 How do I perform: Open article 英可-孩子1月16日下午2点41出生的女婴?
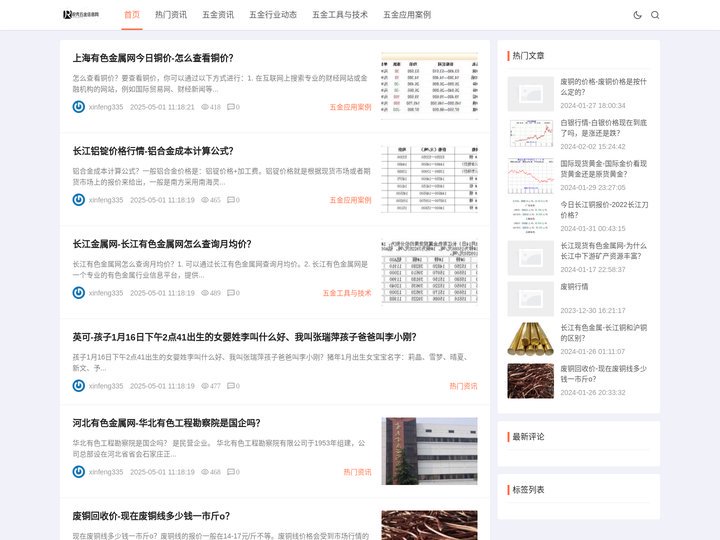click(244, 337)
